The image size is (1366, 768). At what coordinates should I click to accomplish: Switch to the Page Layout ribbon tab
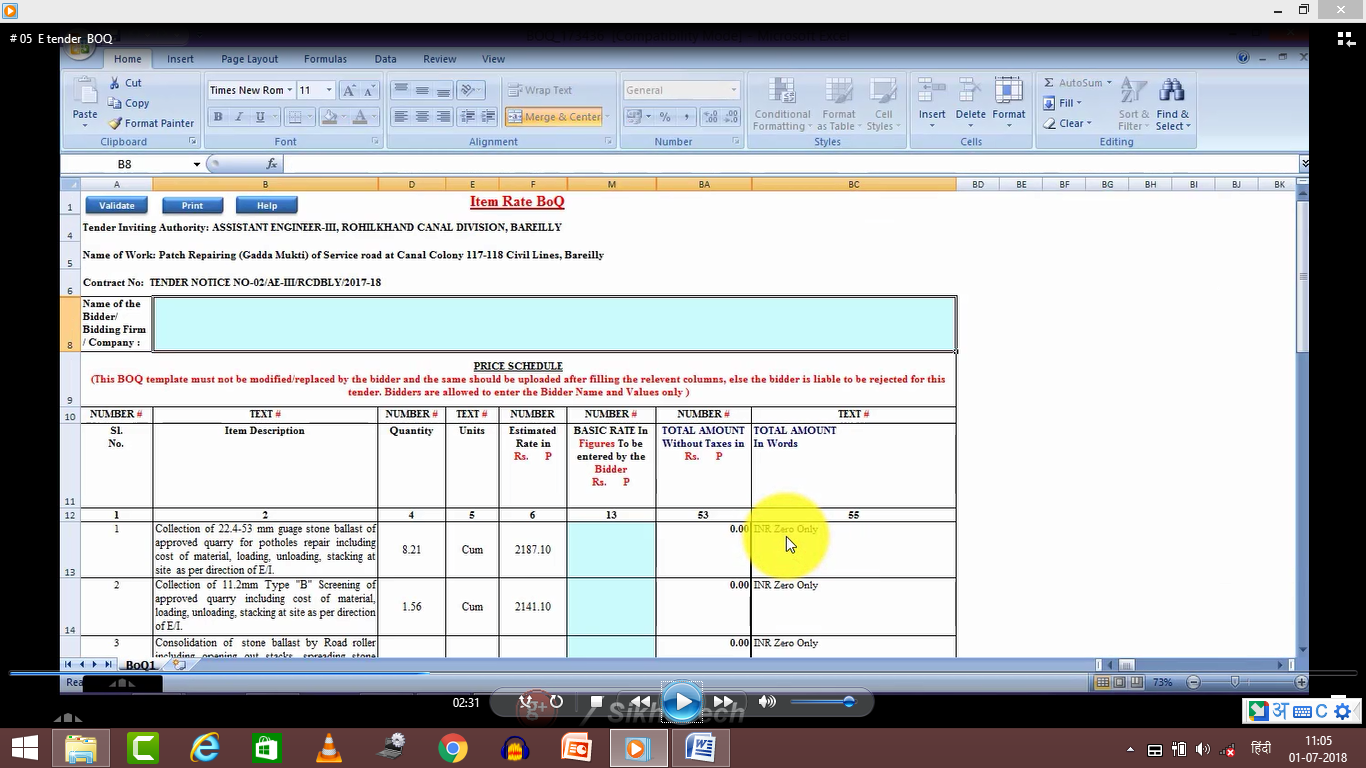[x=250, y=59]
